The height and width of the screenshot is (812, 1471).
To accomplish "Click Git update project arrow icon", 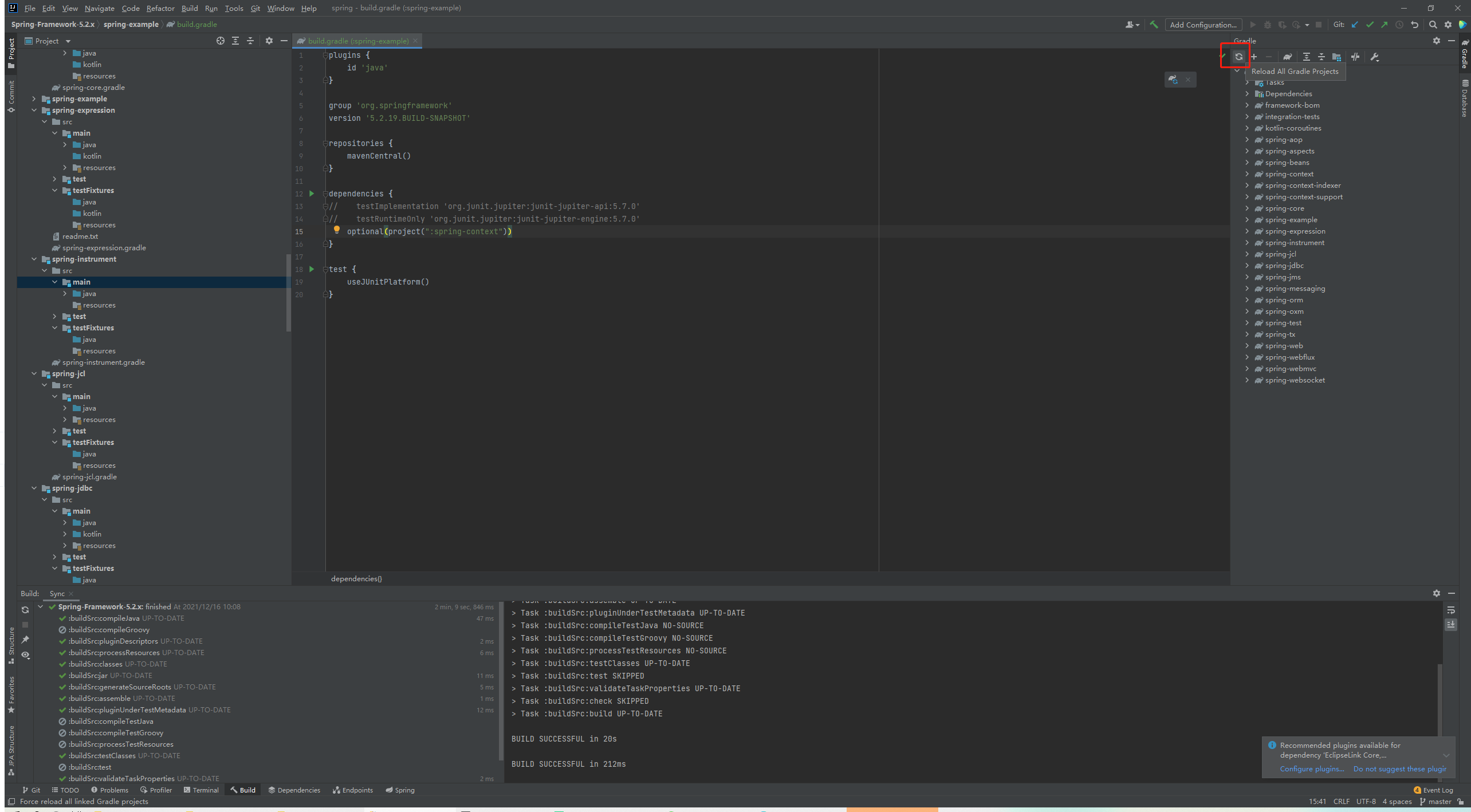I will point(1355,25).
